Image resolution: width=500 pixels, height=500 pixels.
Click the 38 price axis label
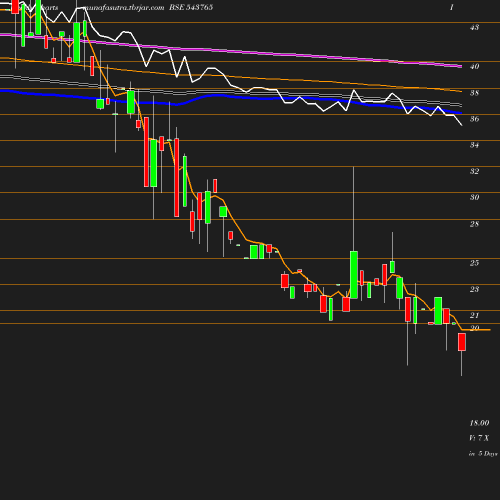click(474, 93)
